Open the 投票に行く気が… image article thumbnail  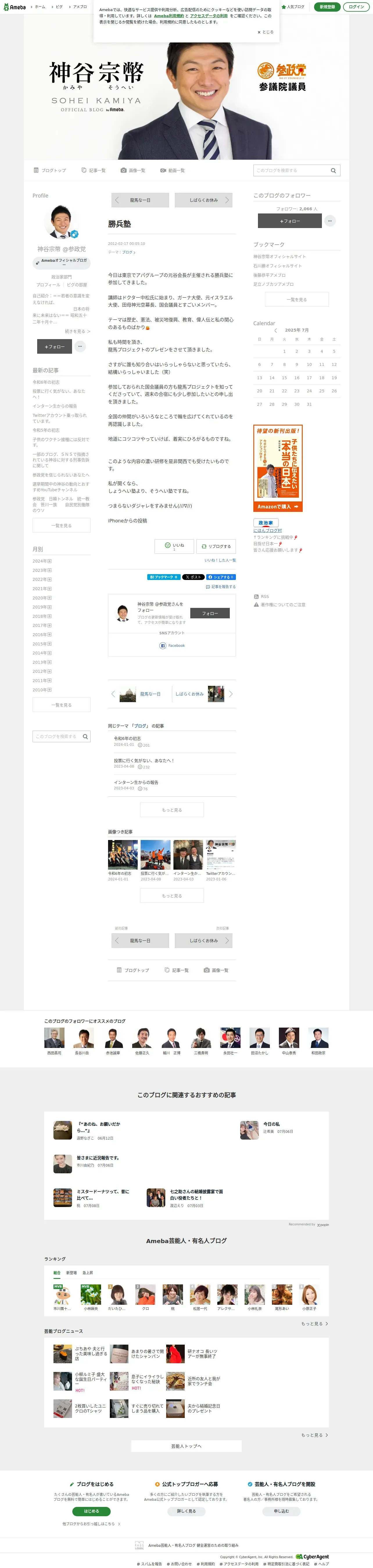(x=155, y=855)
